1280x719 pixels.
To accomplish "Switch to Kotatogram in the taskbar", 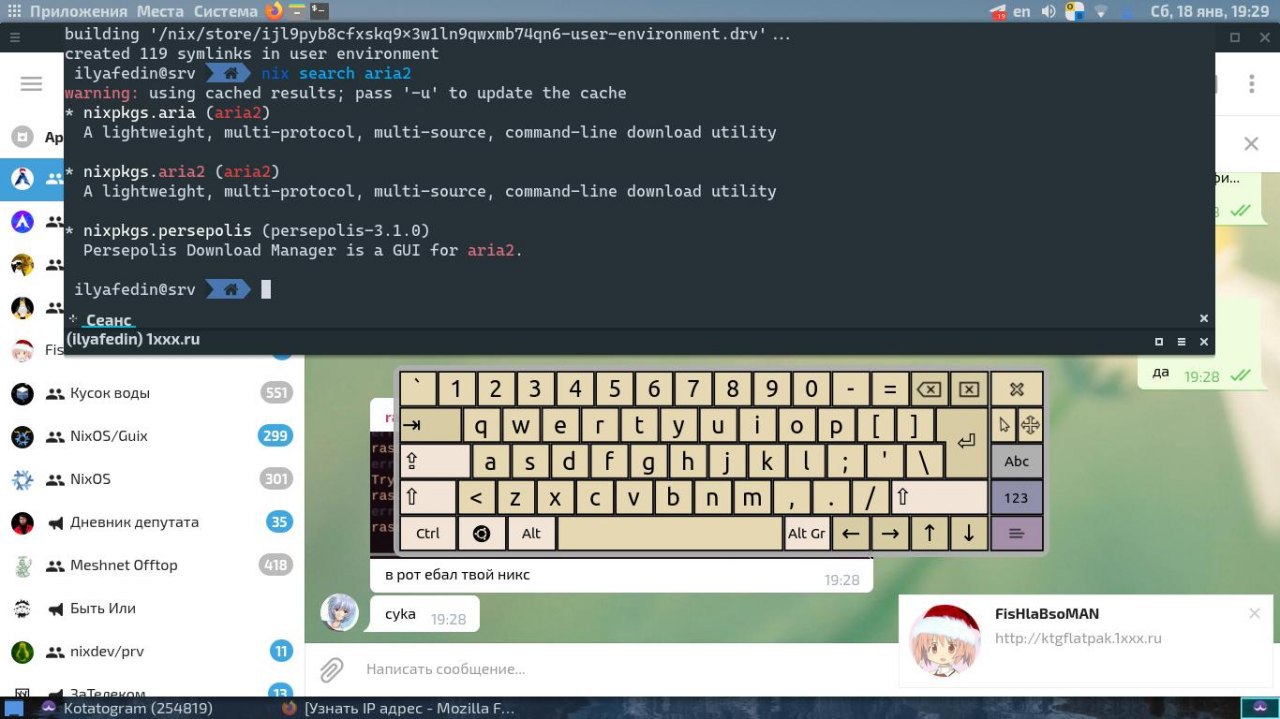I will tap(125, 708).
